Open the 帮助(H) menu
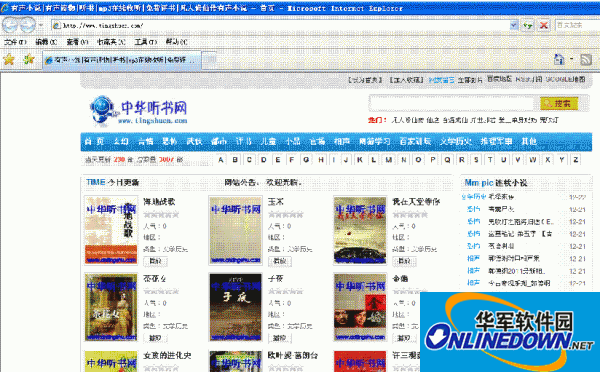Image resolution: width=600 pixels, height=372 pixels. (x=177, y=42)
